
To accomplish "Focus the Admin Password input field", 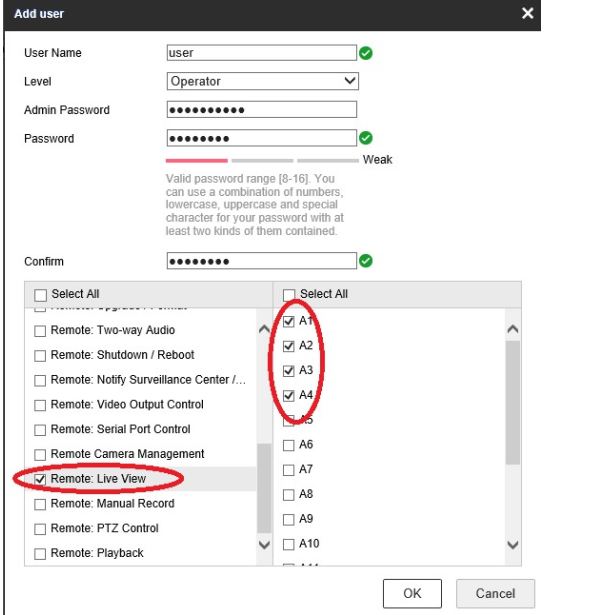I will pyautogui.click(x=262, y=109).
